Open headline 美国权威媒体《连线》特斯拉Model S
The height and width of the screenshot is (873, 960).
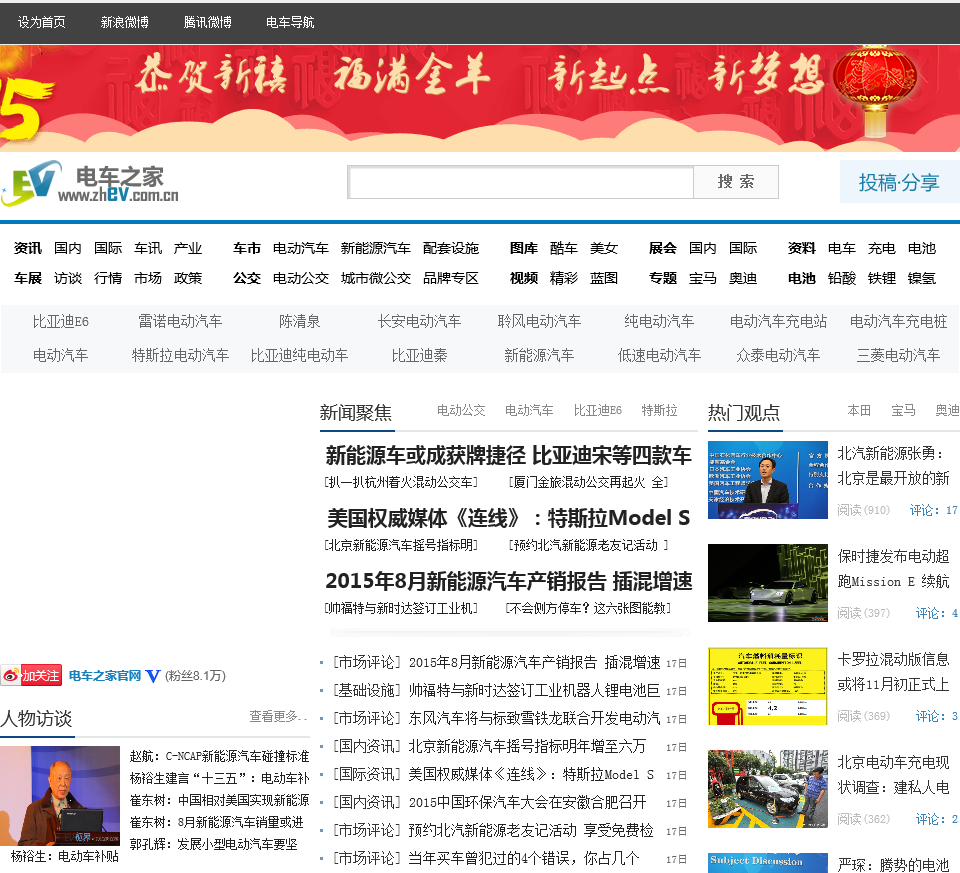[508, 518]
